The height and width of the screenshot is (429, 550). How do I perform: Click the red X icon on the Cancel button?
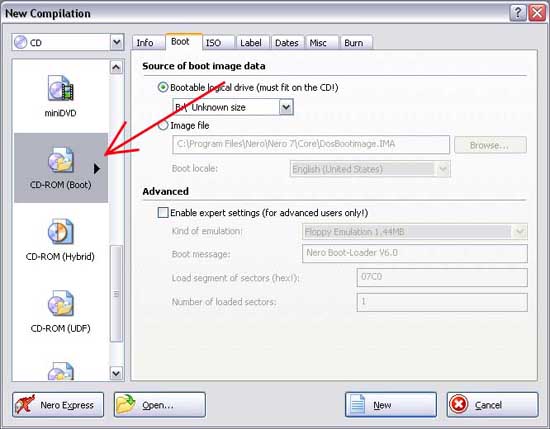click(x=459, y=404)
